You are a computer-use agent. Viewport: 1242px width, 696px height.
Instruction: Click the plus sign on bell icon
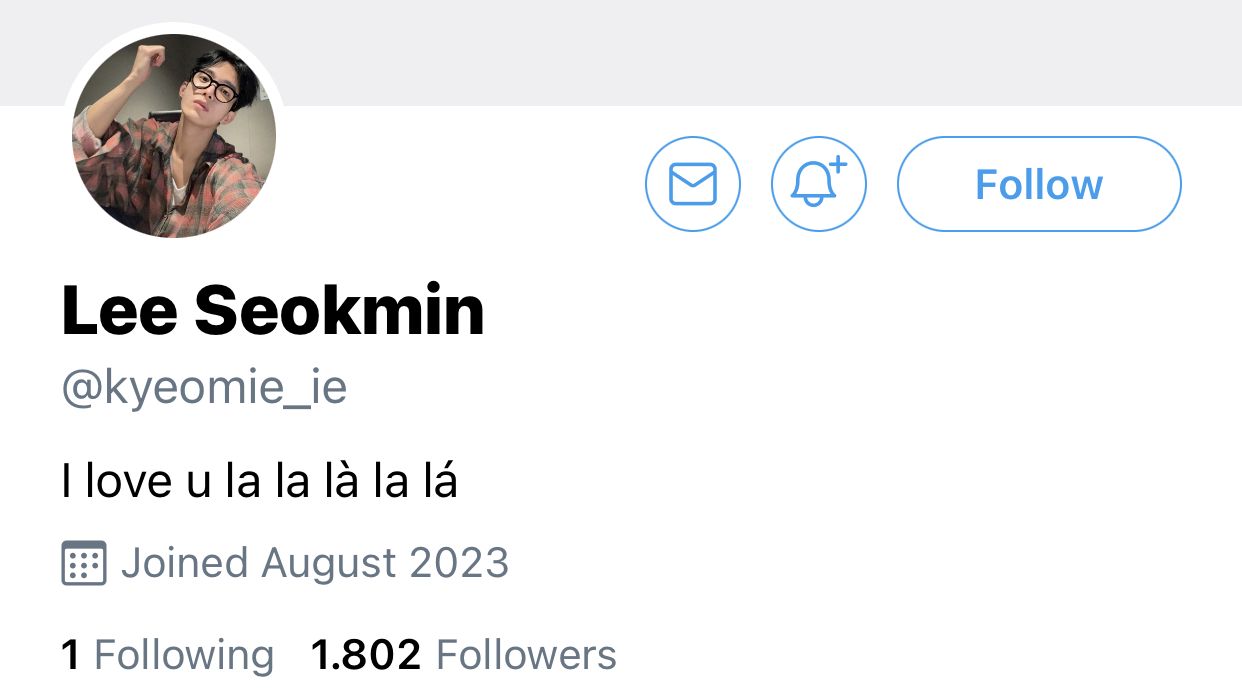pos(838,165)
